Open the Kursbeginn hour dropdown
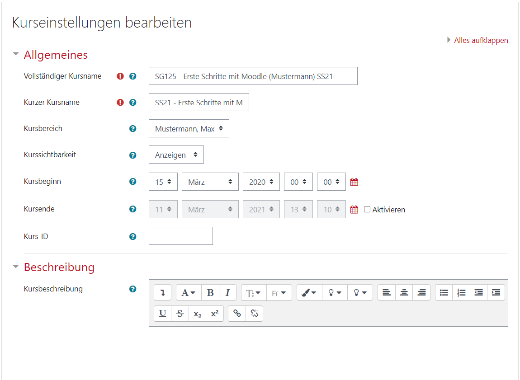 tap(298, 182)
